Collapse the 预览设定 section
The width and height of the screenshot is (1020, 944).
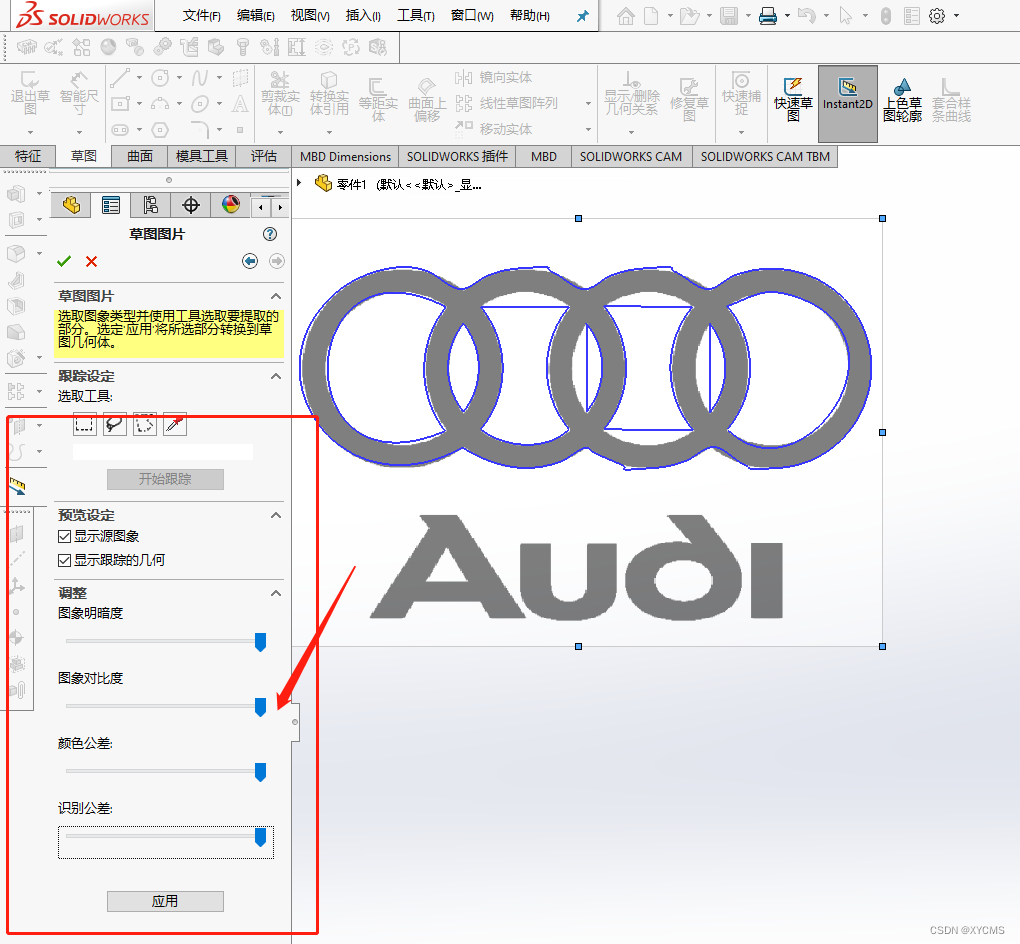click(x=276, y=515)
